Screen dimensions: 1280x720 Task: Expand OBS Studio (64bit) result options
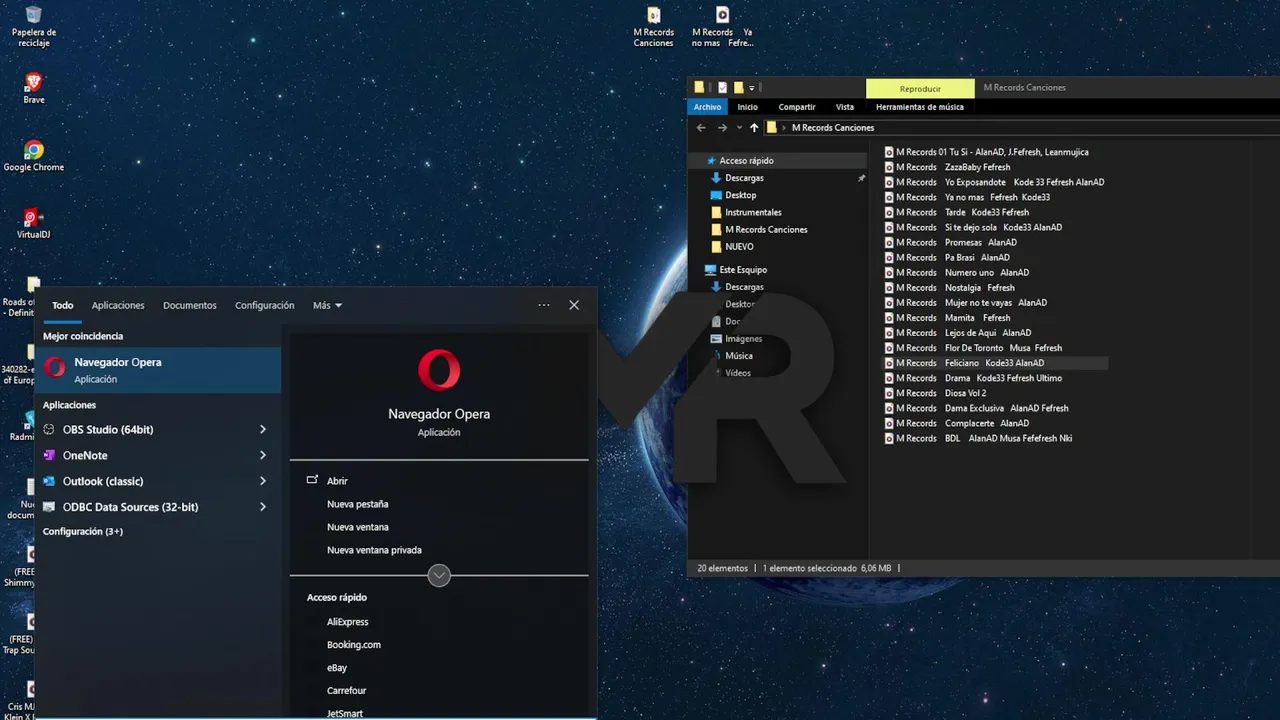(x=263, y=429)
